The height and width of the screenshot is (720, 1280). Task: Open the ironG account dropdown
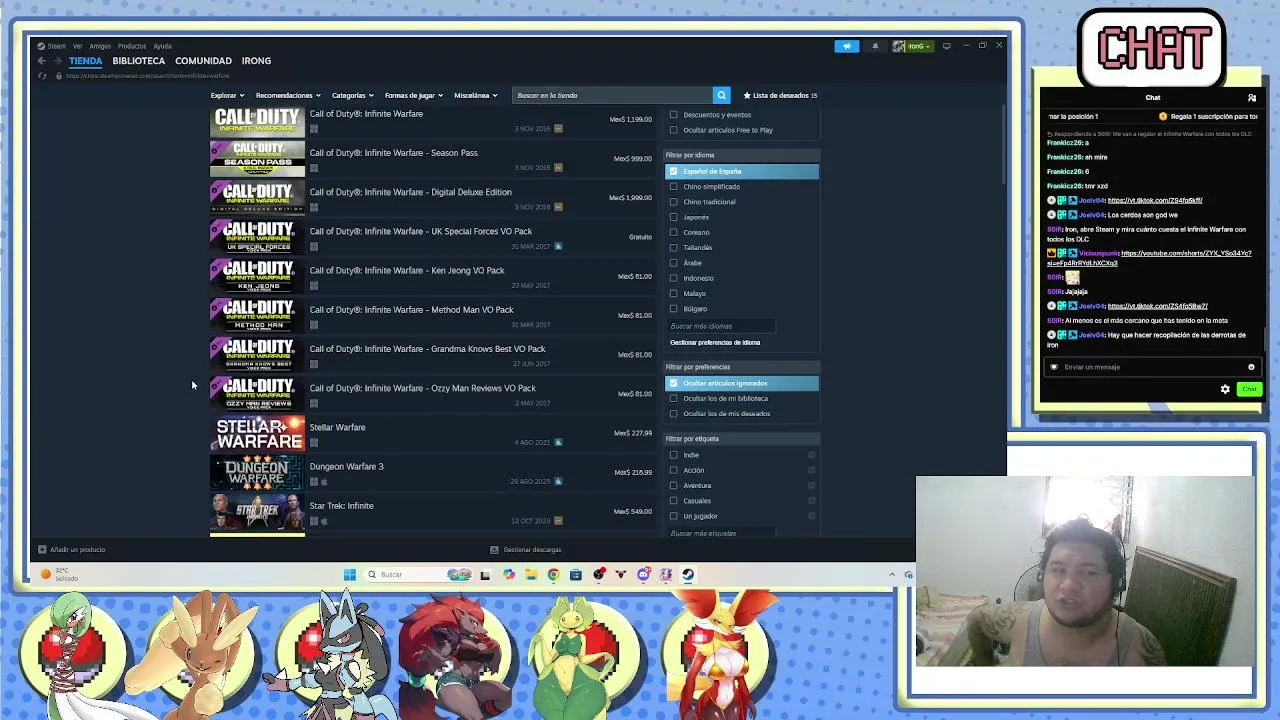[x=913, y=46]
